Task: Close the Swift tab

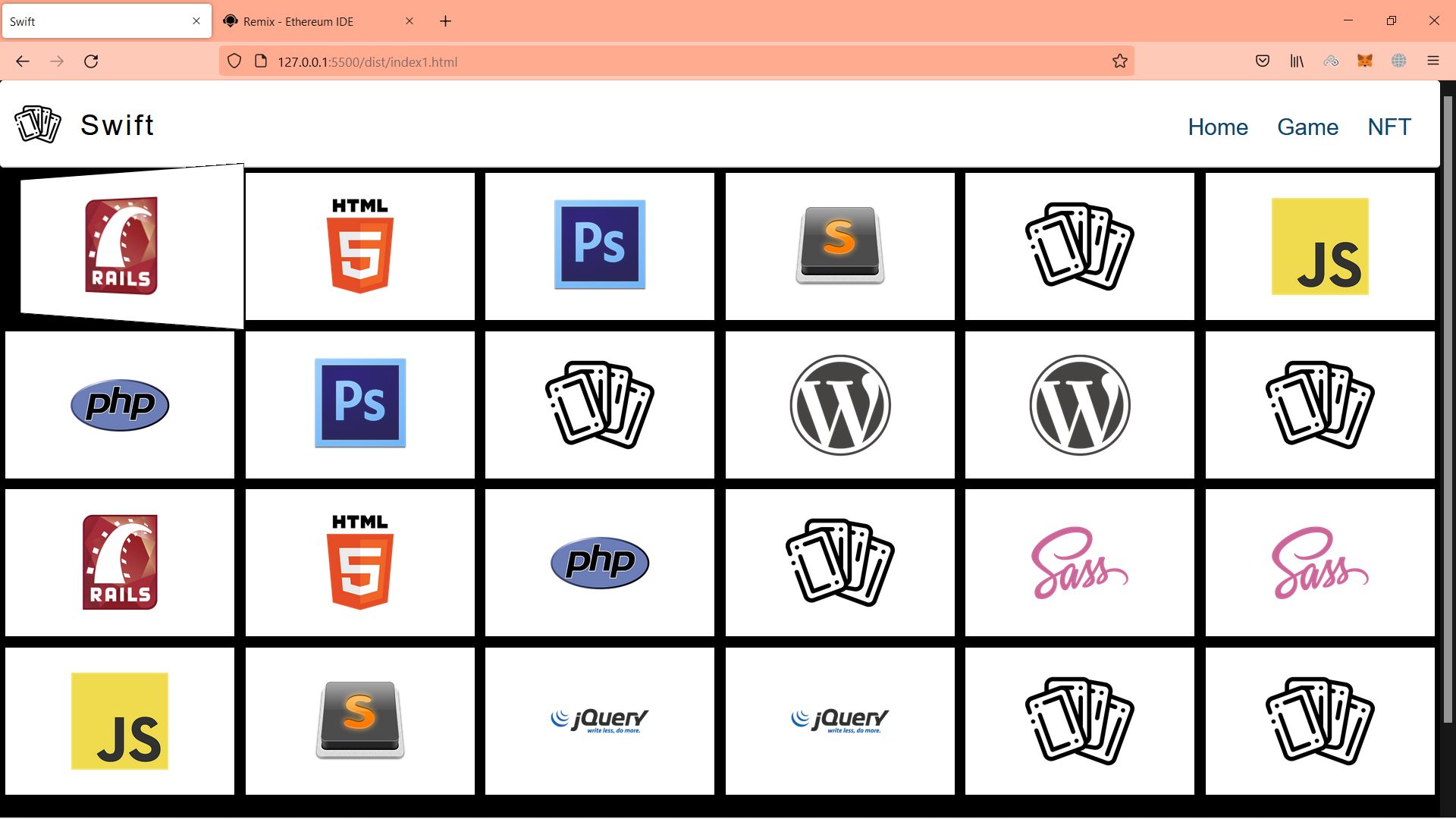Action: [196, 21]
